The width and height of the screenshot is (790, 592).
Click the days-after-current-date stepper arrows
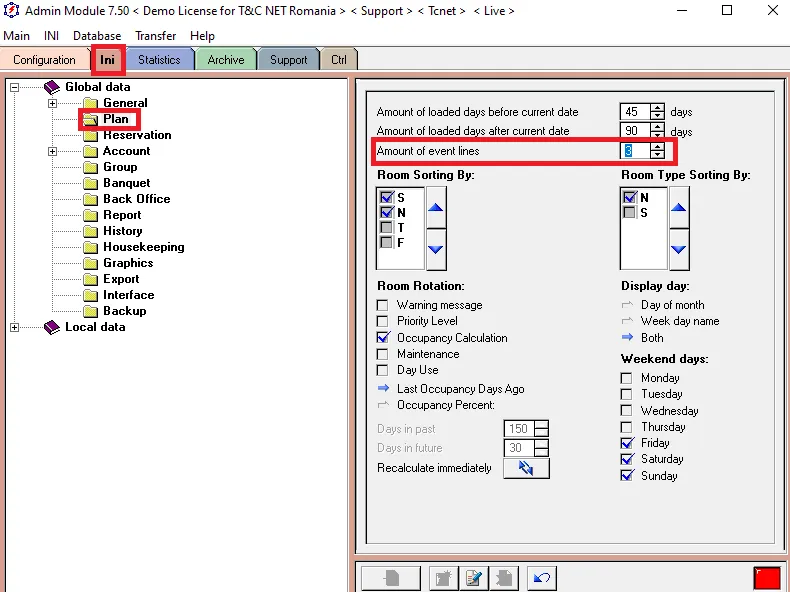[657, 130]
